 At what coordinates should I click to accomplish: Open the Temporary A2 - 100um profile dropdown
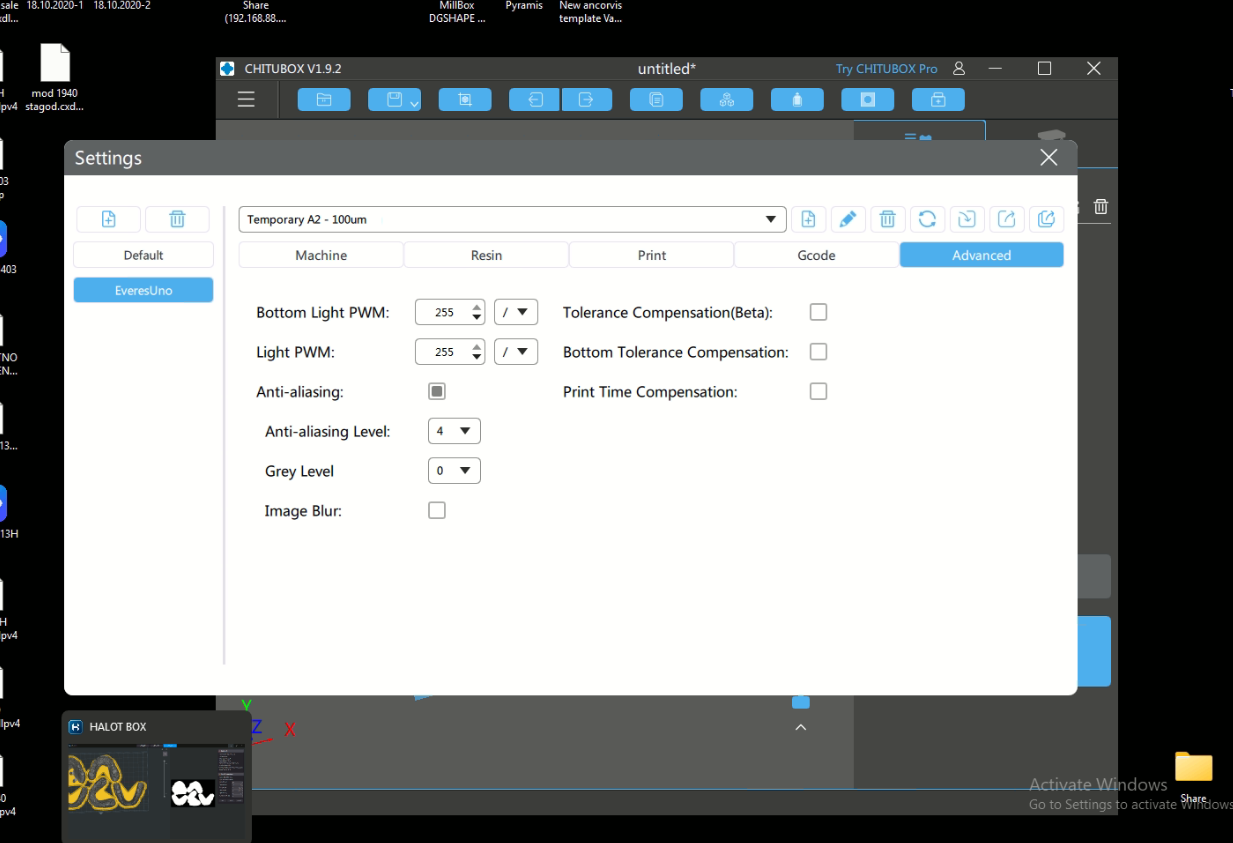click(511, 219)
